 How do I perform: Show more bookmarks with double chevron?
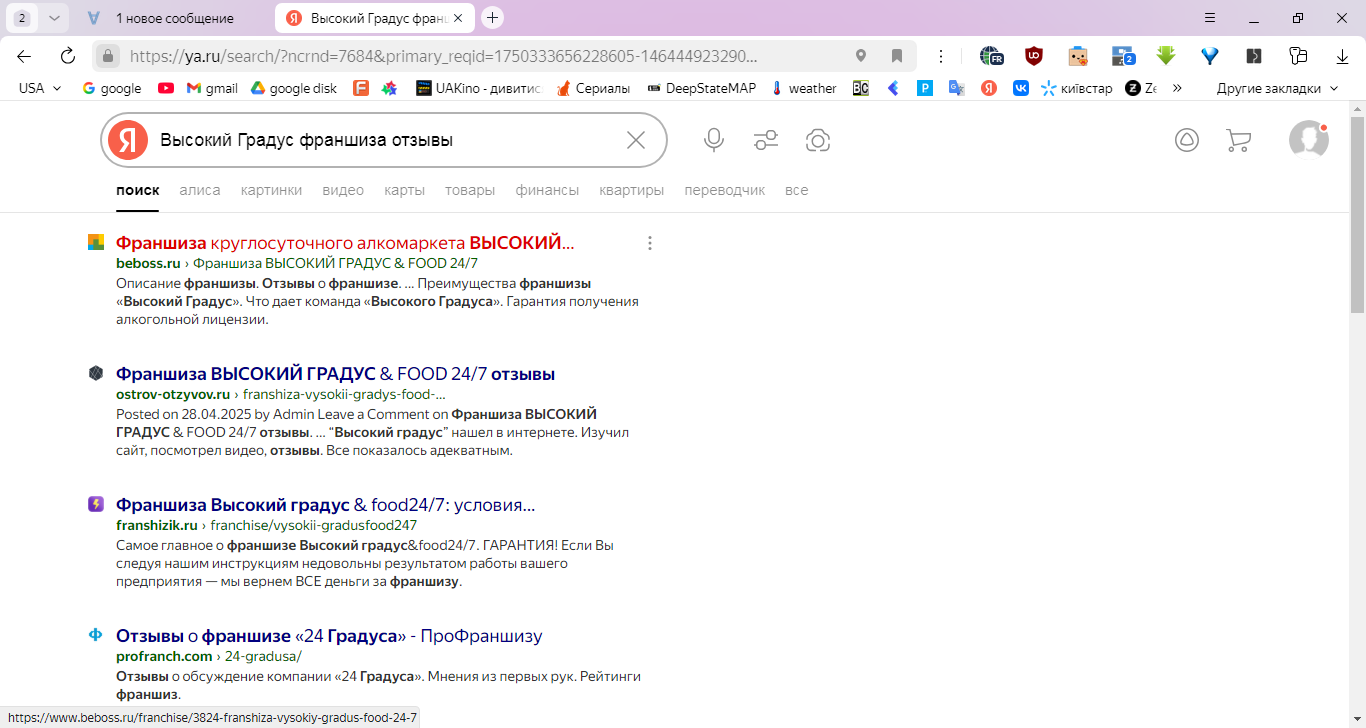tap(1177, 88)
